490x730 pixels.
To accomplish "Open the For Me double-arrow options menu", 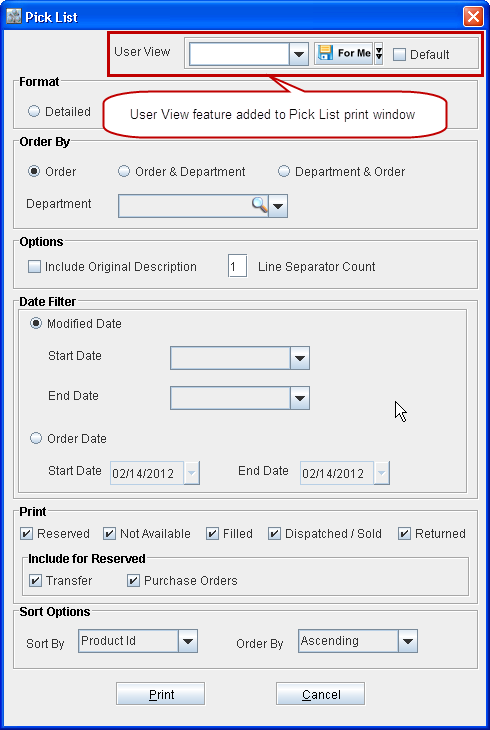I will point(379,54).
